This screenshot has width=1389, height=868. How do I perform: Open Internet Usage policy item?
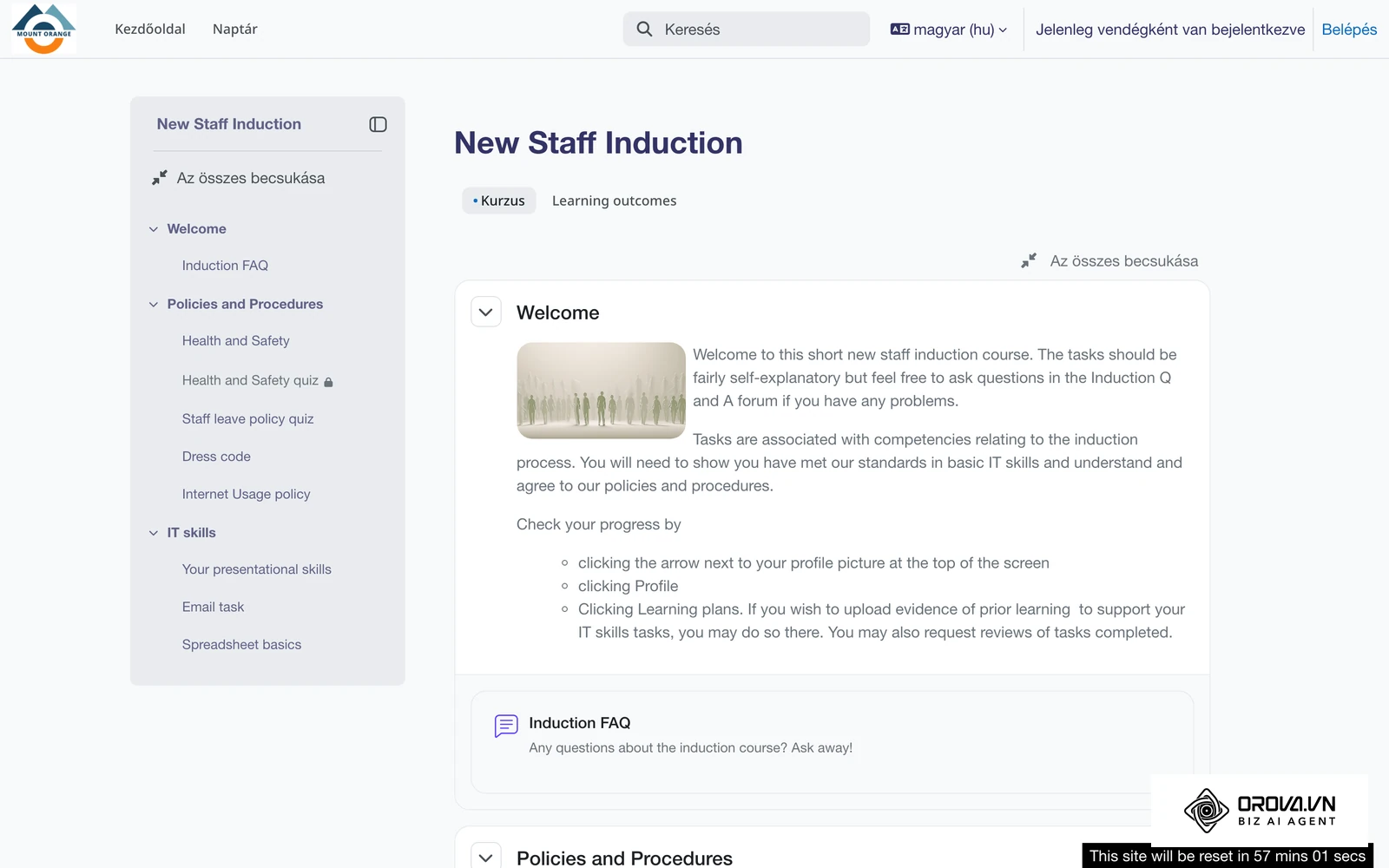click(246, 494)
